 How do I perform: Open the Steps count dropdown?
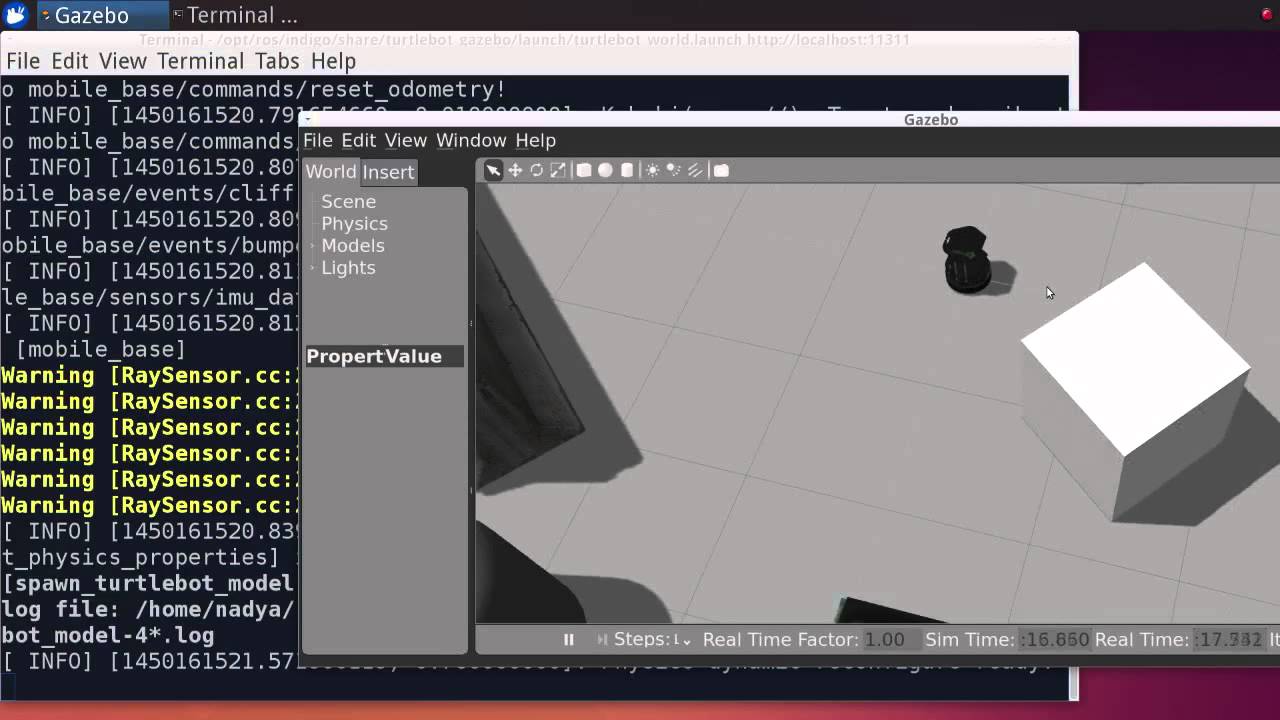681,640
